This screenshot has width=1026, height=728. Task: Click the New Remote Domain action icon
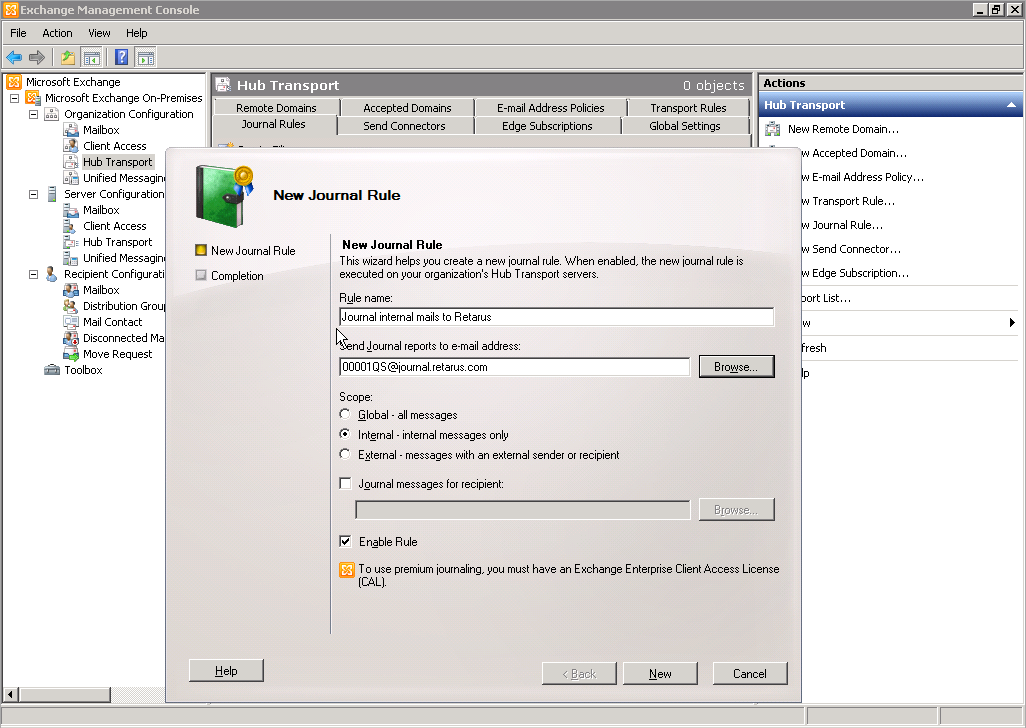[x=773, y=129]
